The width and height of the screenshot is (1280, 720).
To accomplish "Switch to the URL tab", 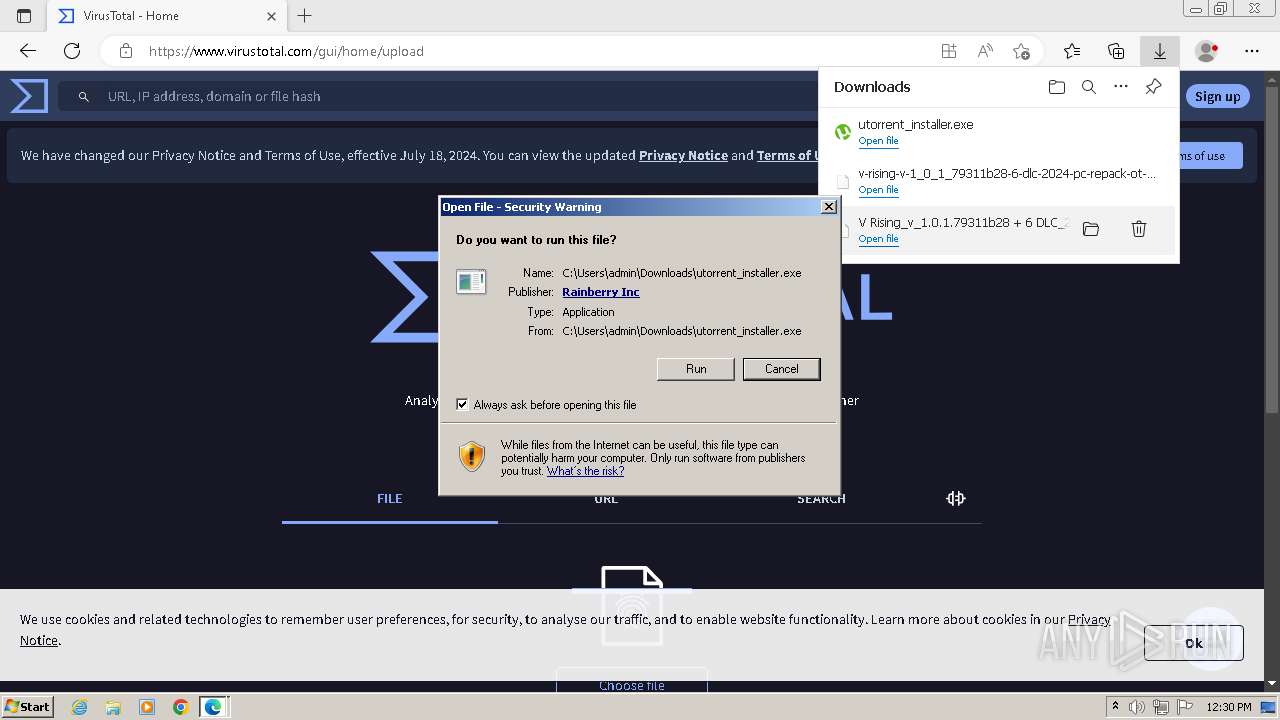I will pos(606,499).
